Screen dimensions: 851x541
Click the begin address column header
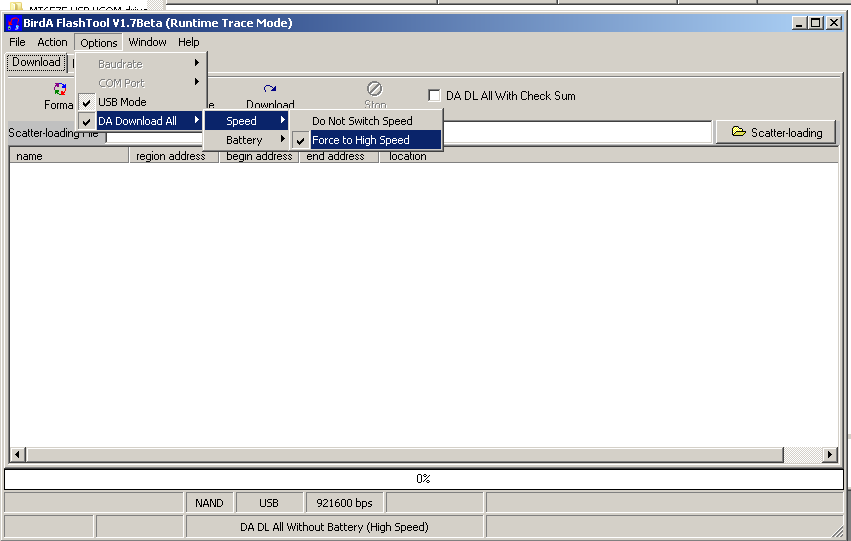click(x=259, y=156)
